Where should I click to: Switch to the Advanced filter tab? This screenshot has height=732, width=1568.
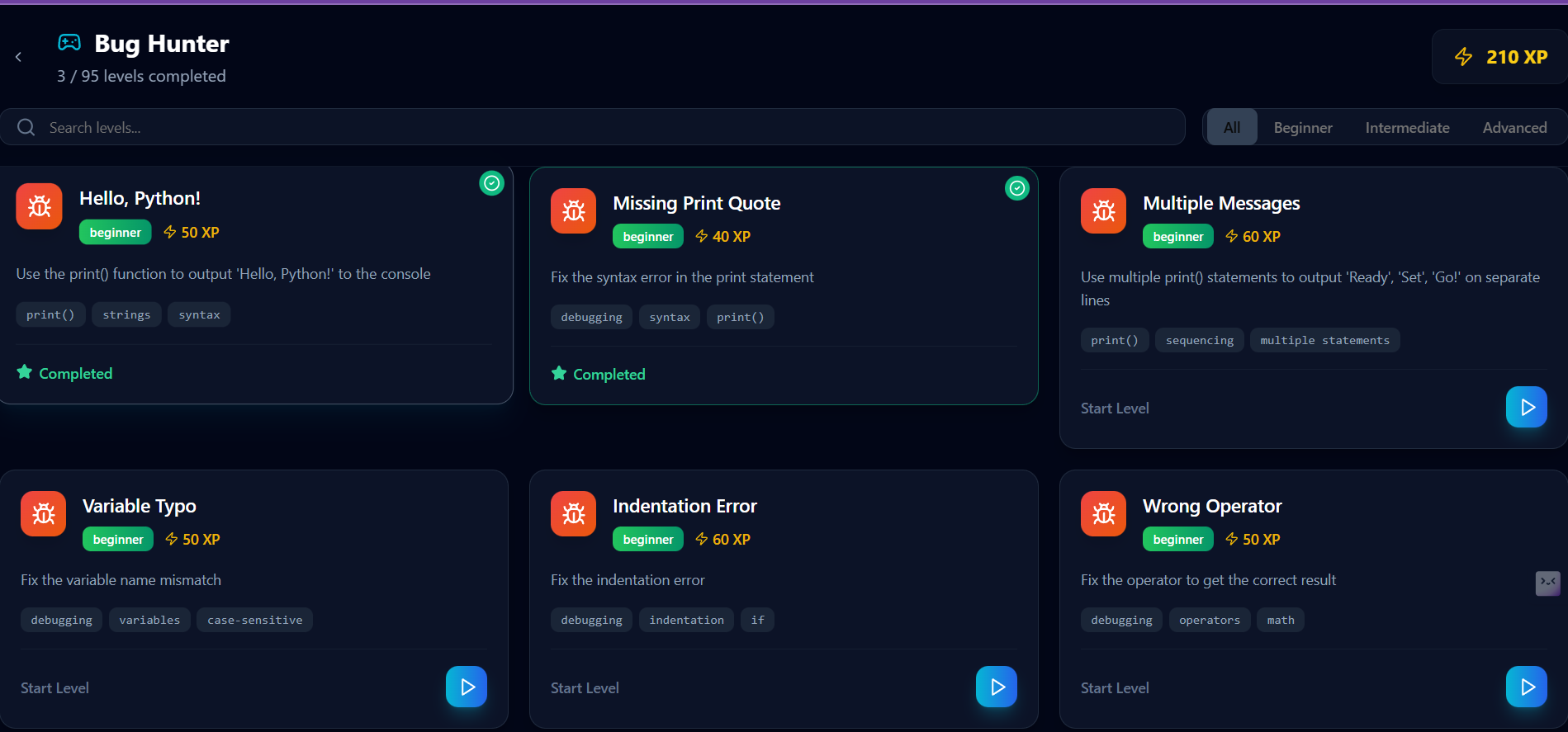tap(1514, 127)
